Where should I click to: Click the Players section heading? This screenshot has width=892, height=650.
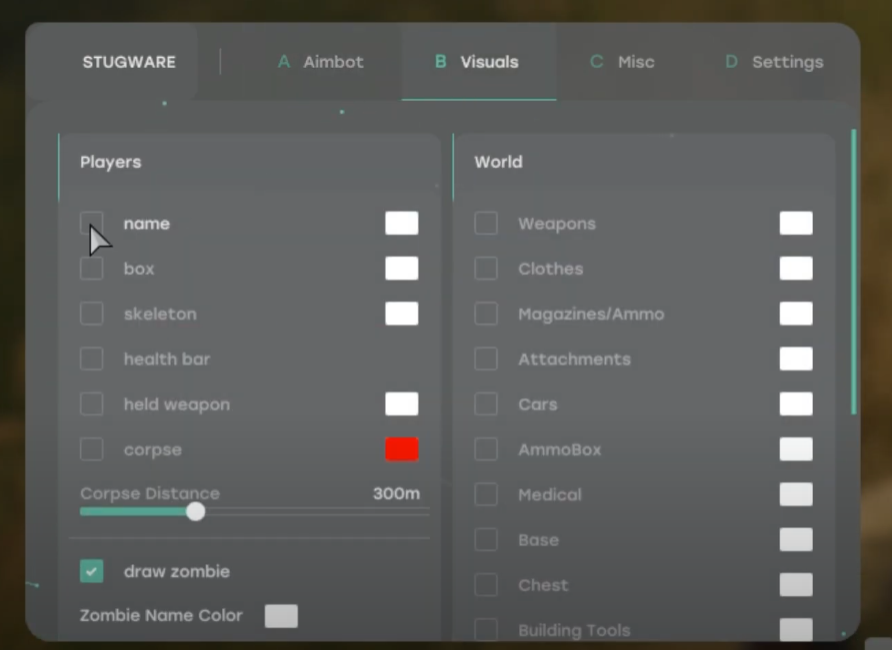[x=110, y=162]
